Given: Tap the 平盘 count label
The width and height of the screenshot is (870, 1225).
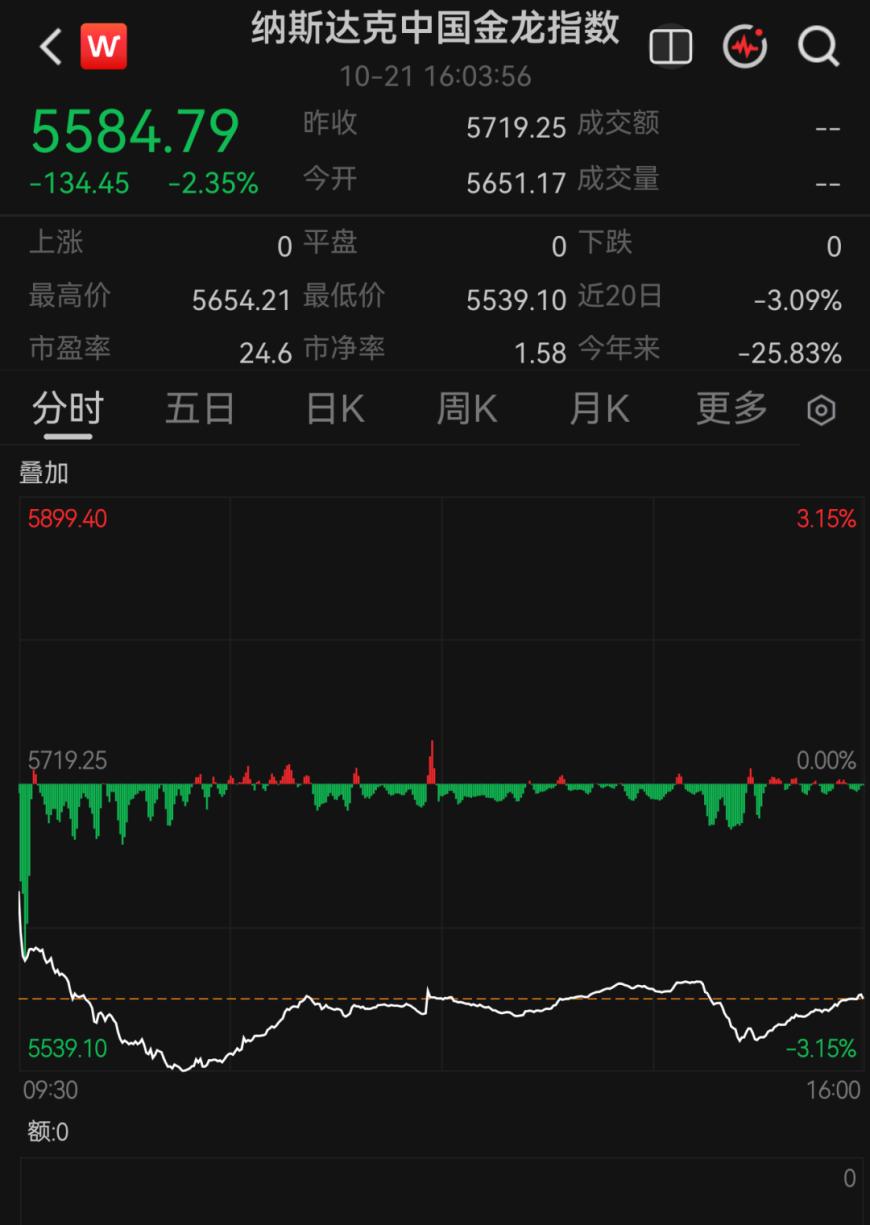Looking at the screenshot, I should pyautogui.click(x=331, y=242).
